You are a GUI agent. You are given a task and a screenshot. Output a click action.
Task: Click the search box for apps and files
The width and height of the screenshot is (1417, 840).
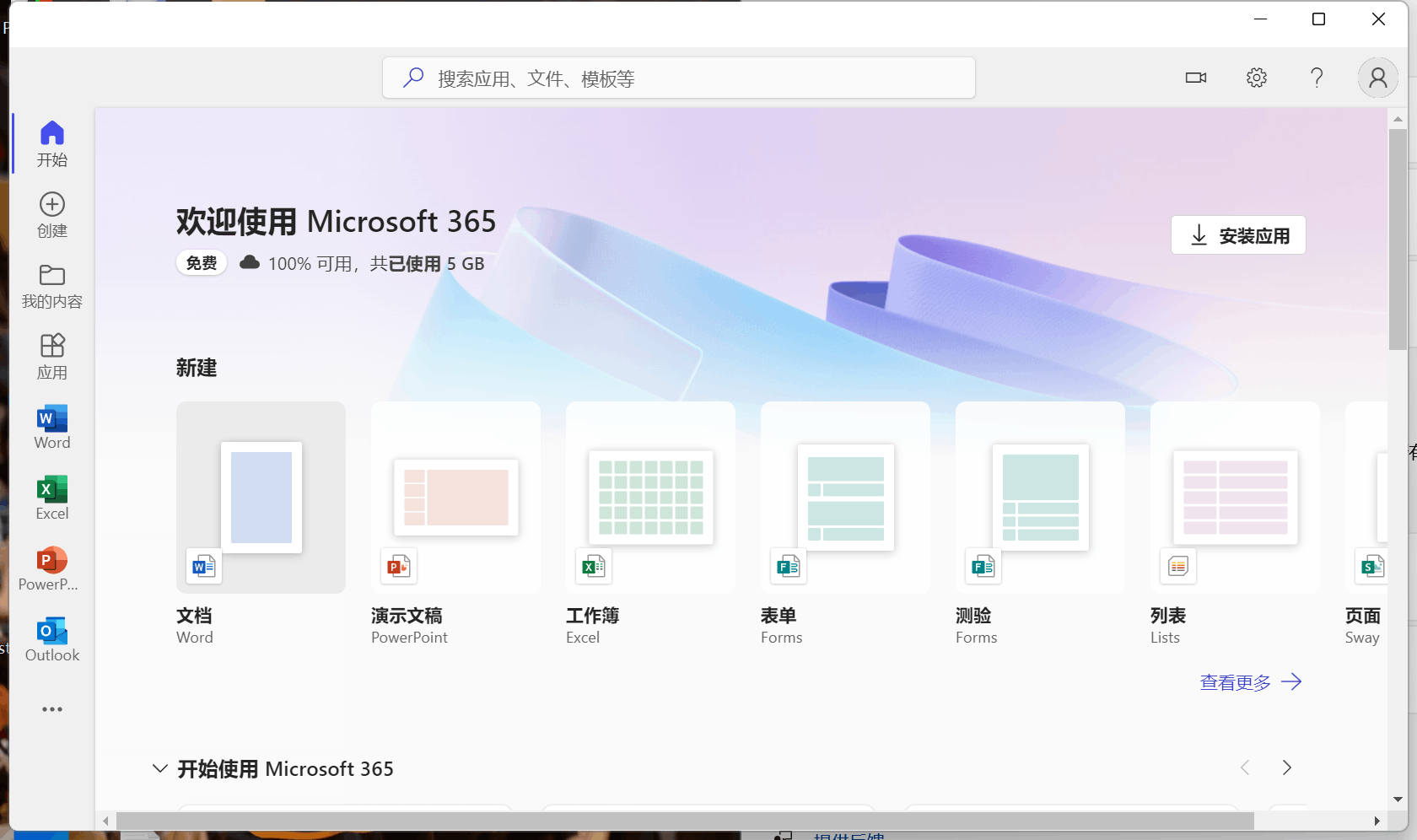pos(679,78)
